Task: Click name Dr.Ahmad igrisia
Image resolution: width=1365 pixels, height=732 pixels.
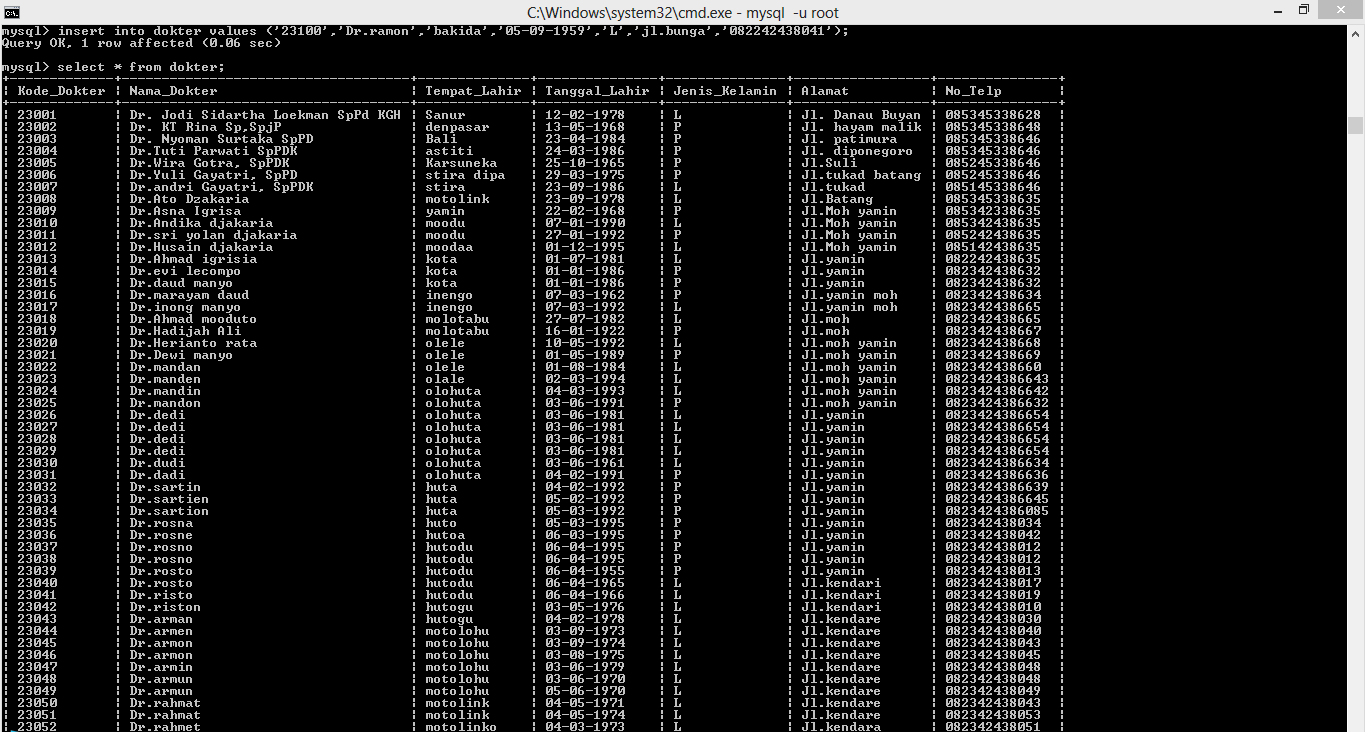Action: point(193,259)
